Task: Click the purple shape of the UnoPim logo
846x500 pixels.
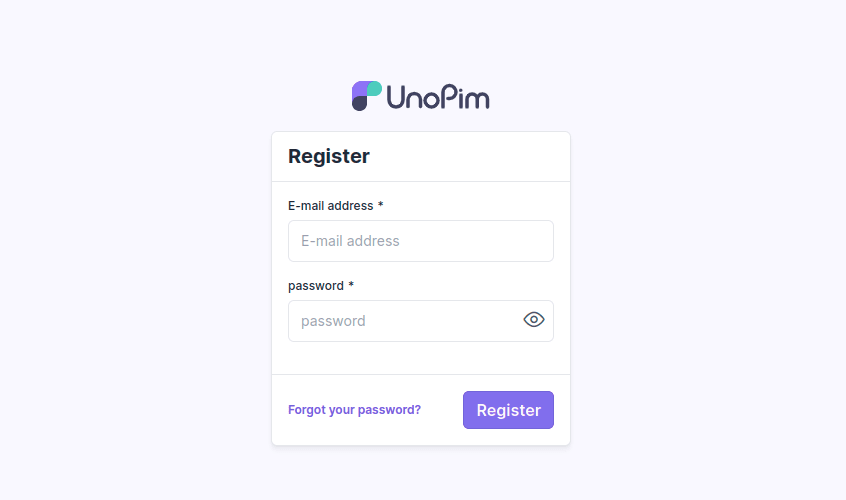Action: [359, 88]
